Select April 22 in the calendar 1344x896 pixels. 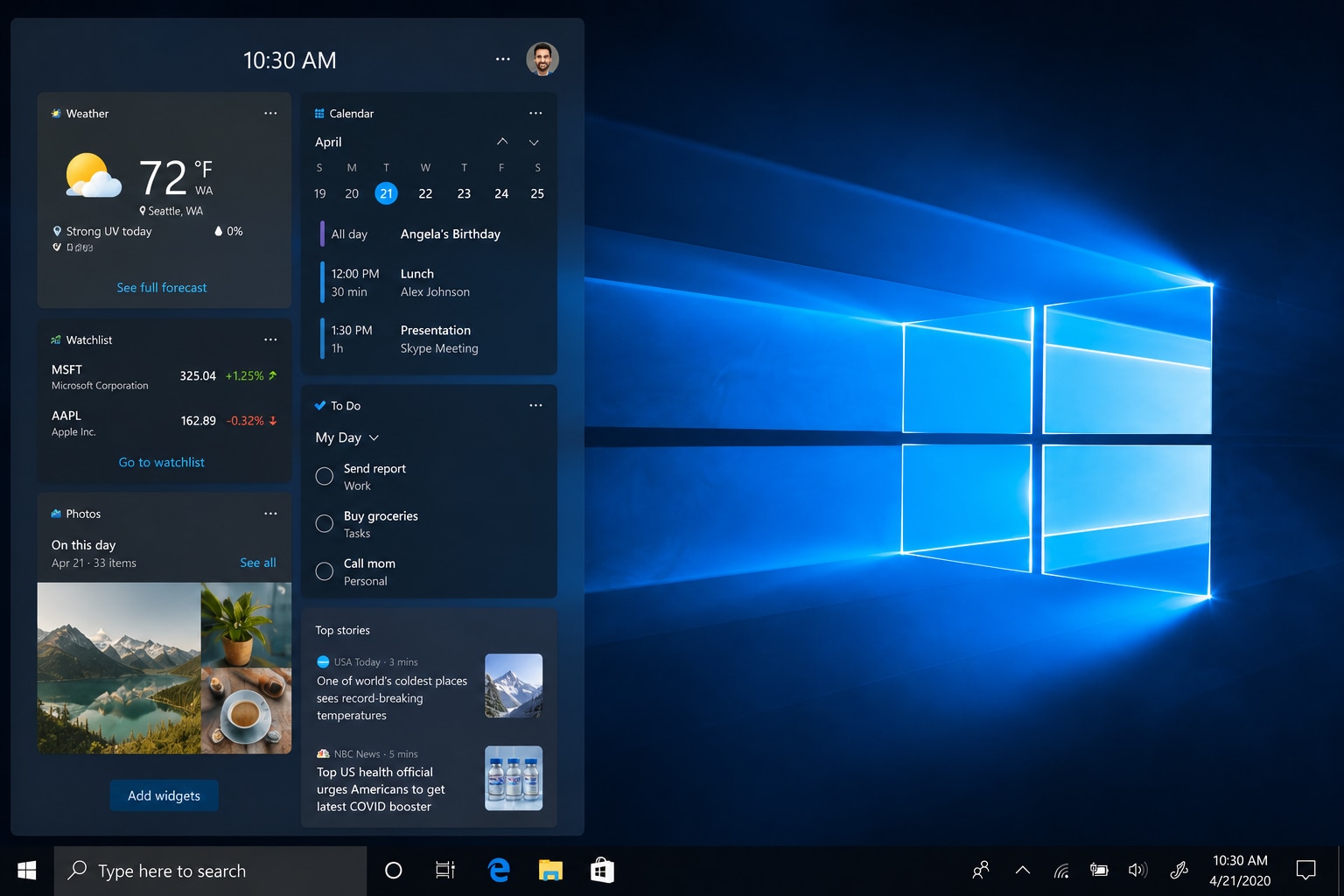click(x=425, y=193)
